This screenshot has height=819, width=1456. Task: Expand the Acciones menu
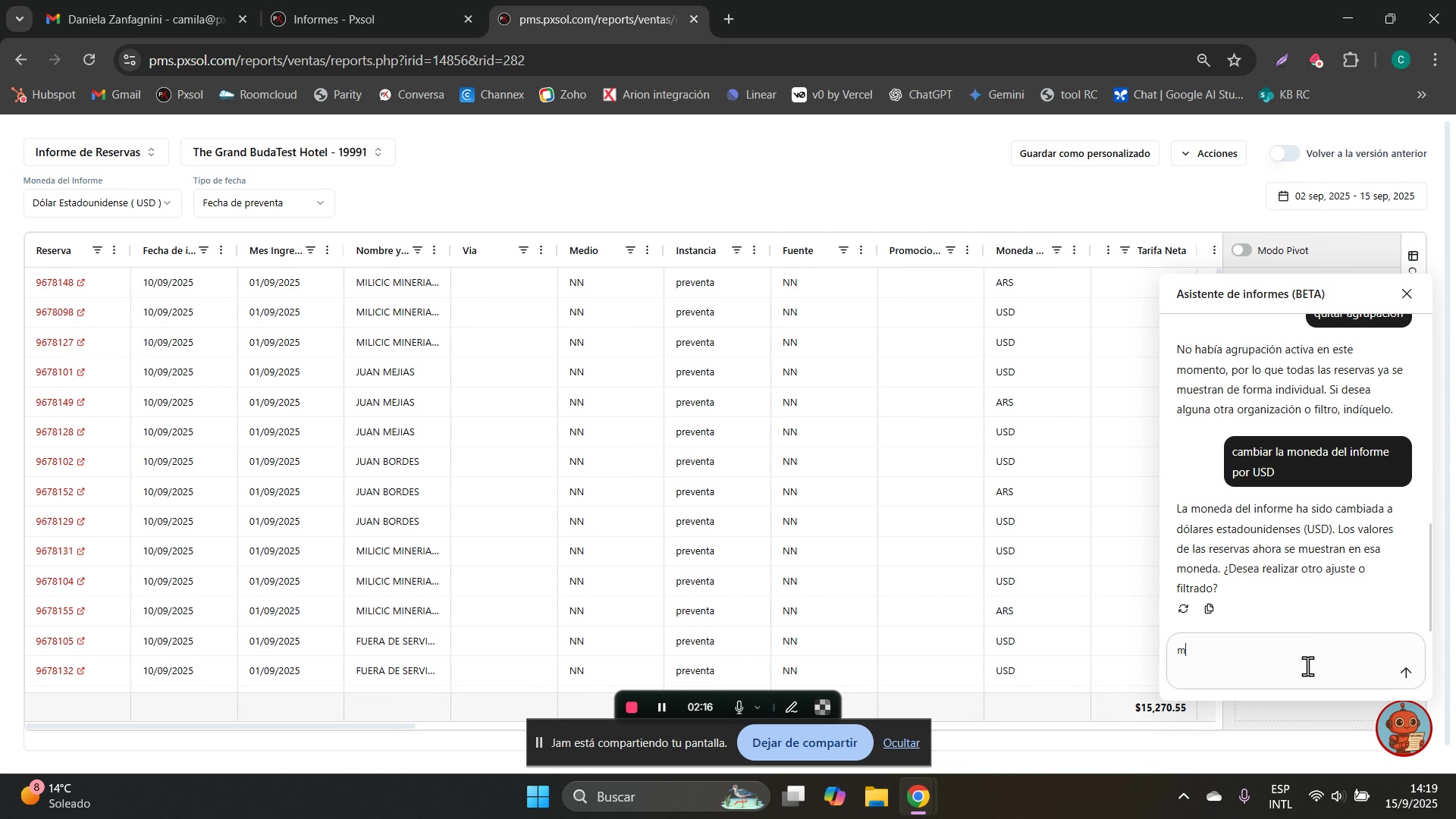pos(1209,153)
